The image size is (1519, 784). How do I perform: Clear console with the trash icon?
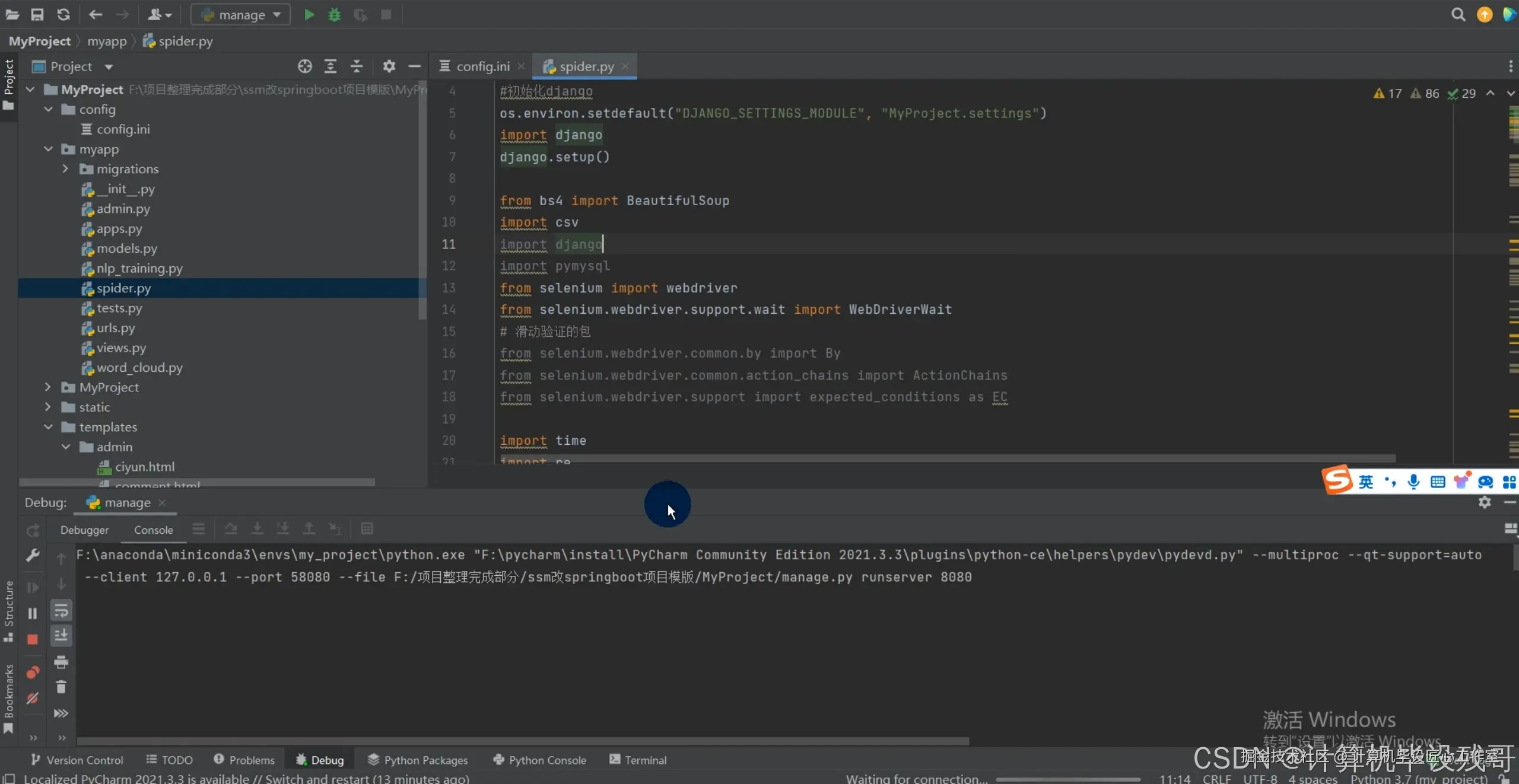click(x=61, y=687)
